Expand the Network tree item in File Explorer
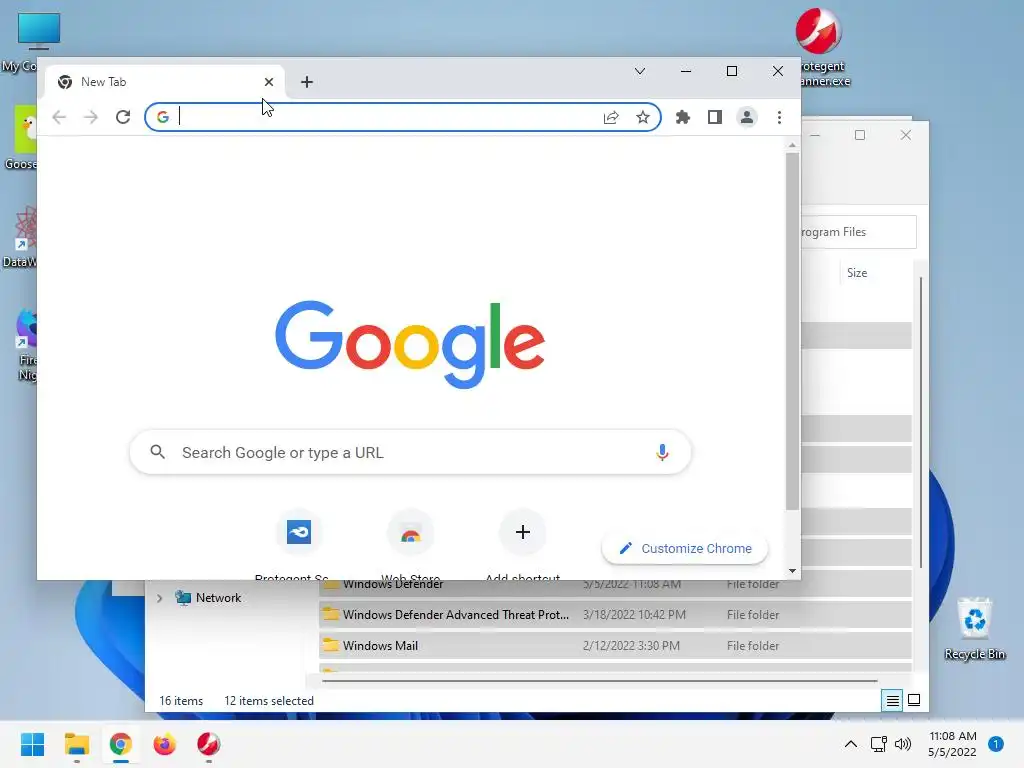The width and height of the screenshot is (1024, 768). coord(159,598)
